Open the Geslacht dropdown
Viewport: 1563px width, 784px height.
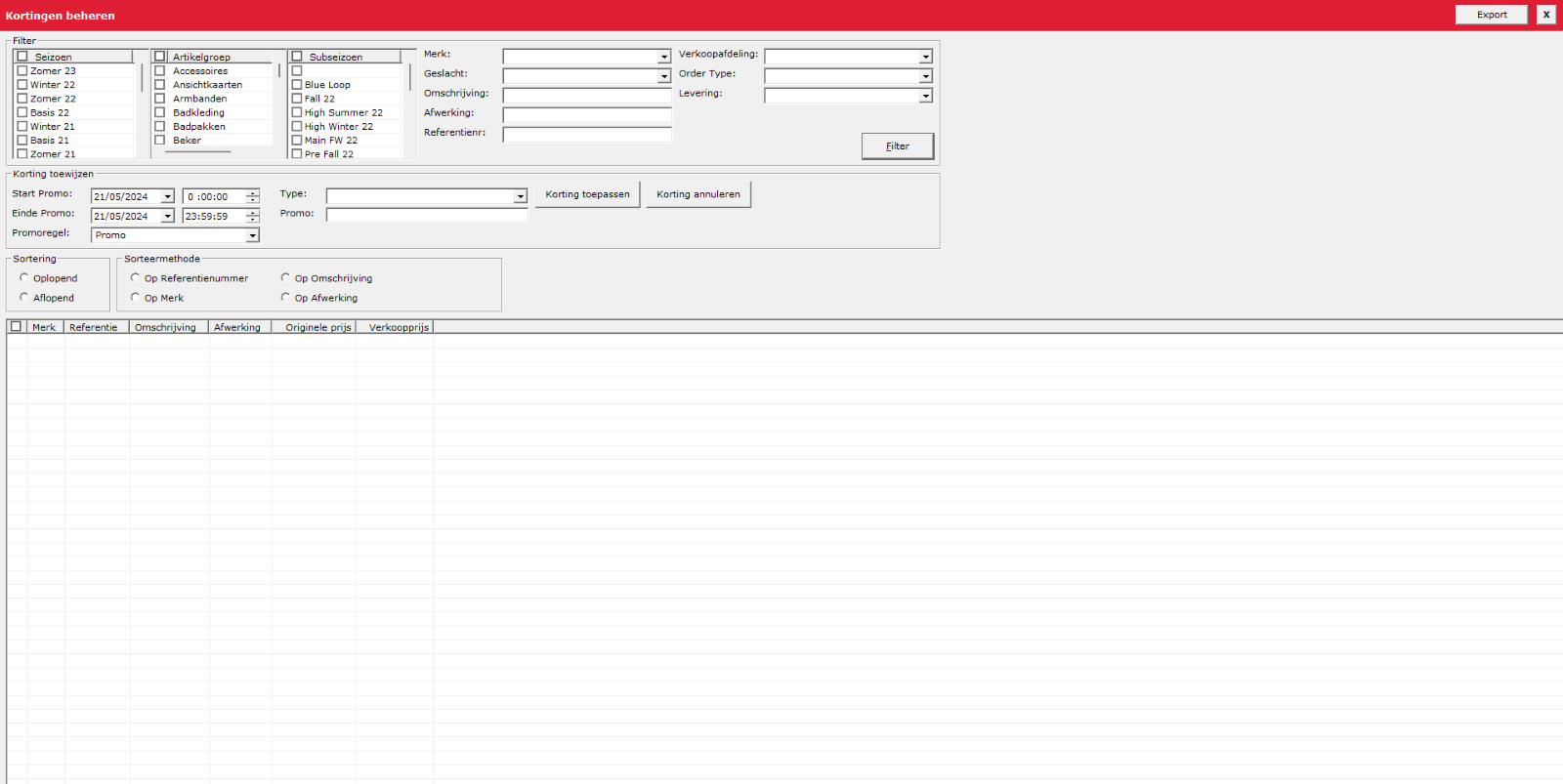tap(664, 76)
